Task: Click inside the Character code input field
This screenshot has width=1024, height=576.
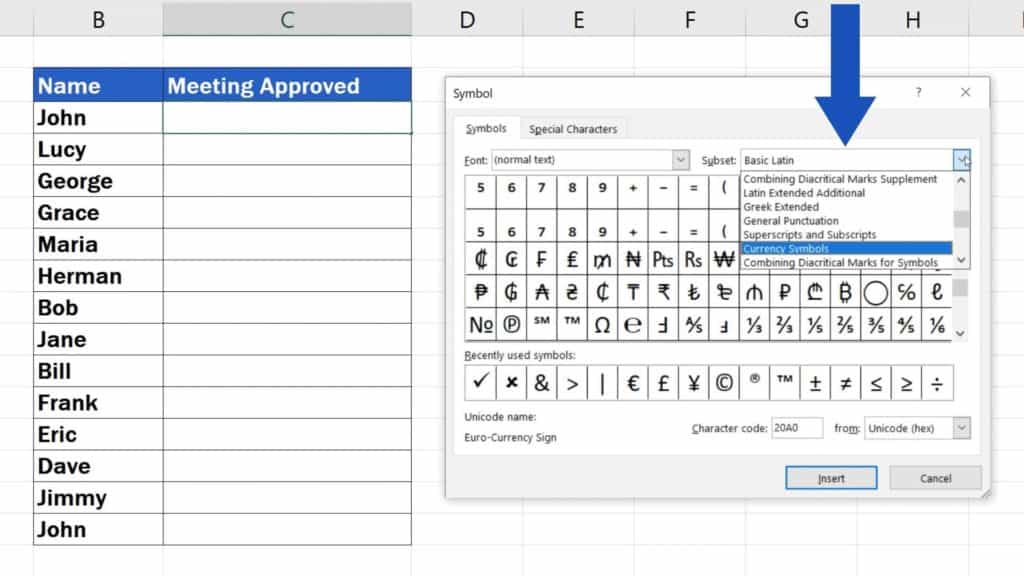Action: pos(796,428)
